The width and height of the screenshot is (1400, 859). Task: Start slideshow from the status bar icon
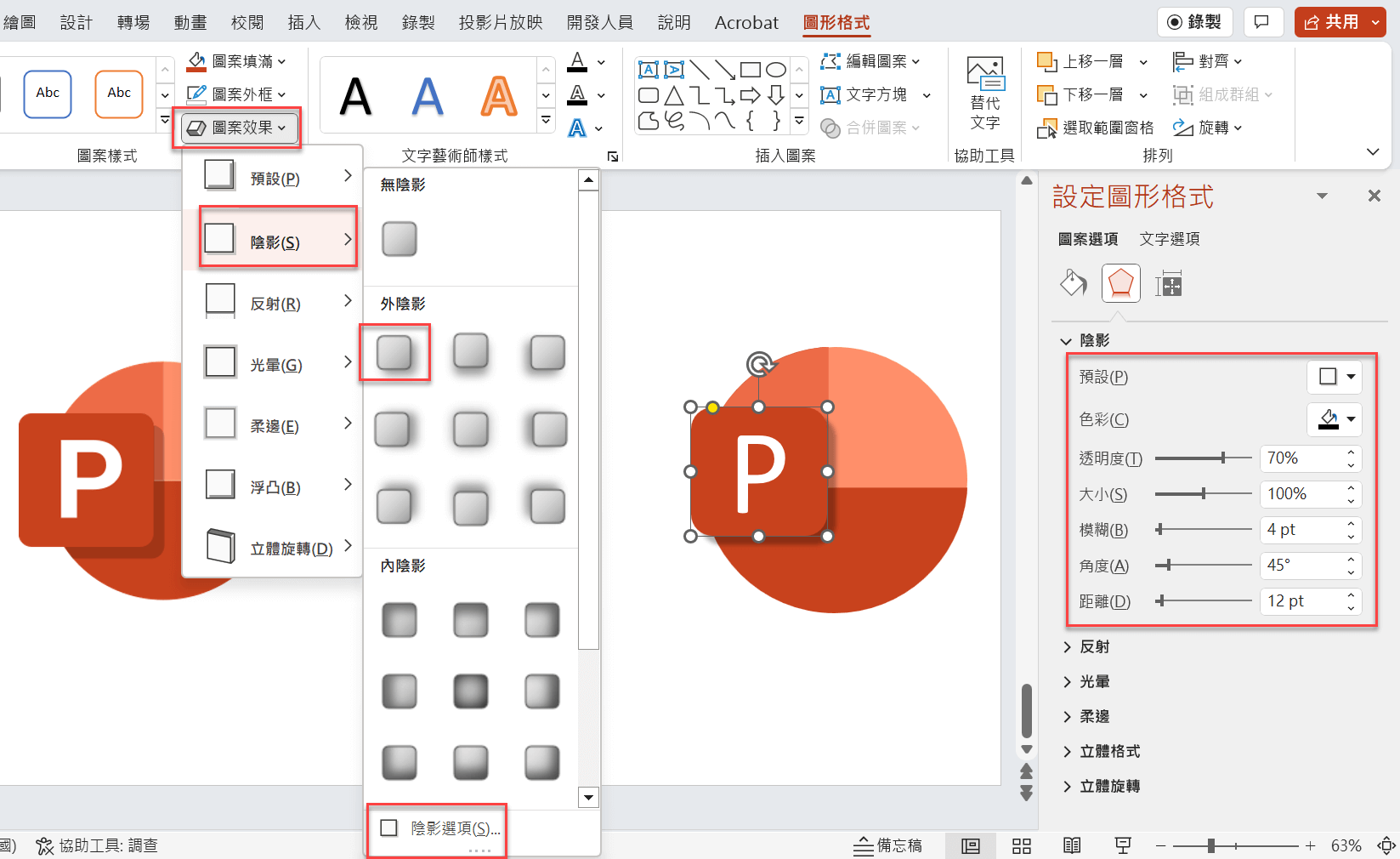coord(1123,845)
